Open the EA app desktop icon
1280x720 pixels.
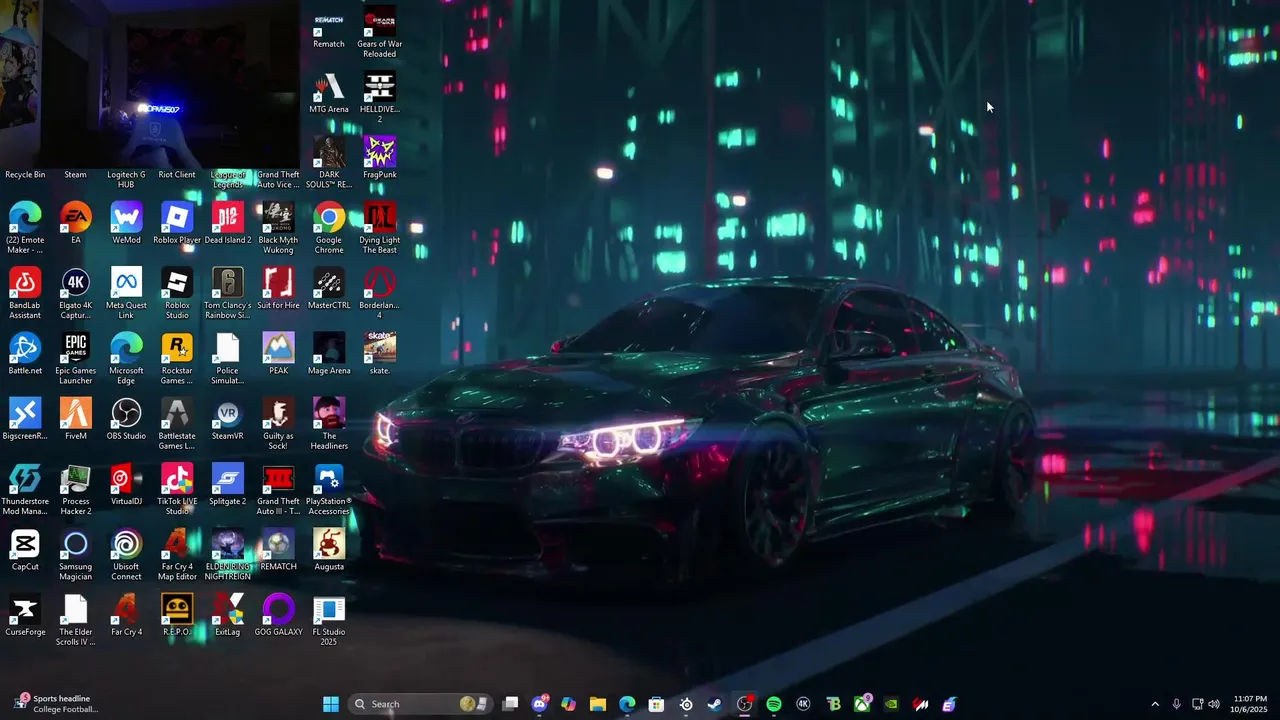click(x=76, y=223)
